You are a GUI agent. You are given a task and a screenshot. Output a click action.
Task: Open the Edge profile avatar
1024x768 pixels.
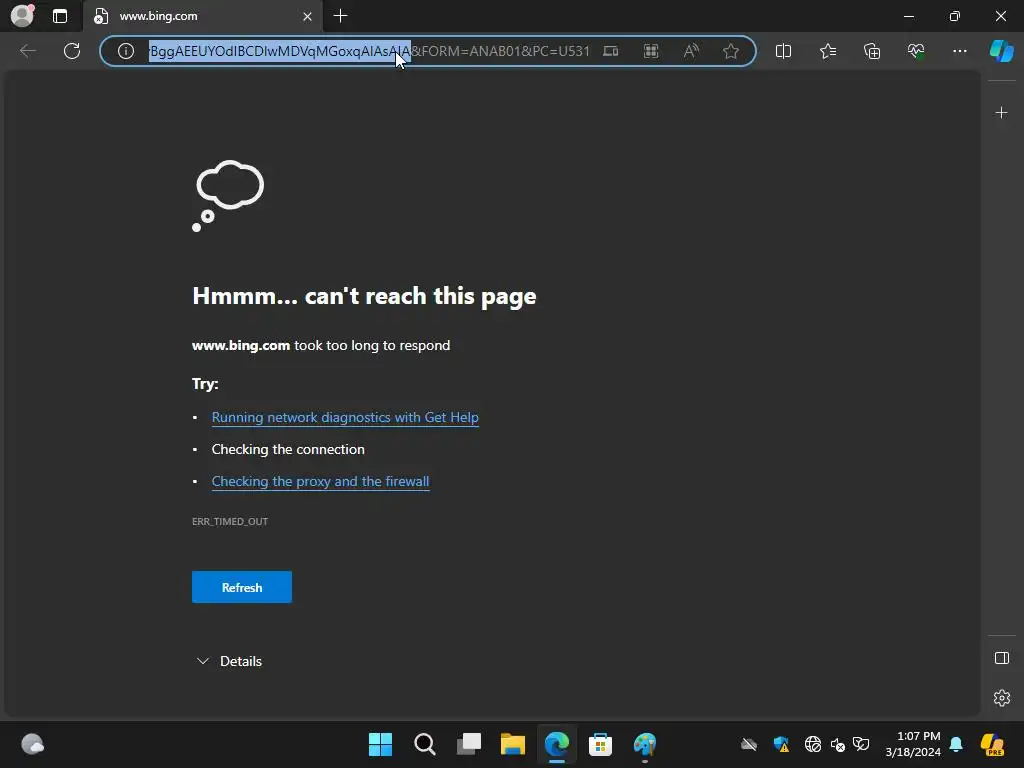(x=22, y=16)
